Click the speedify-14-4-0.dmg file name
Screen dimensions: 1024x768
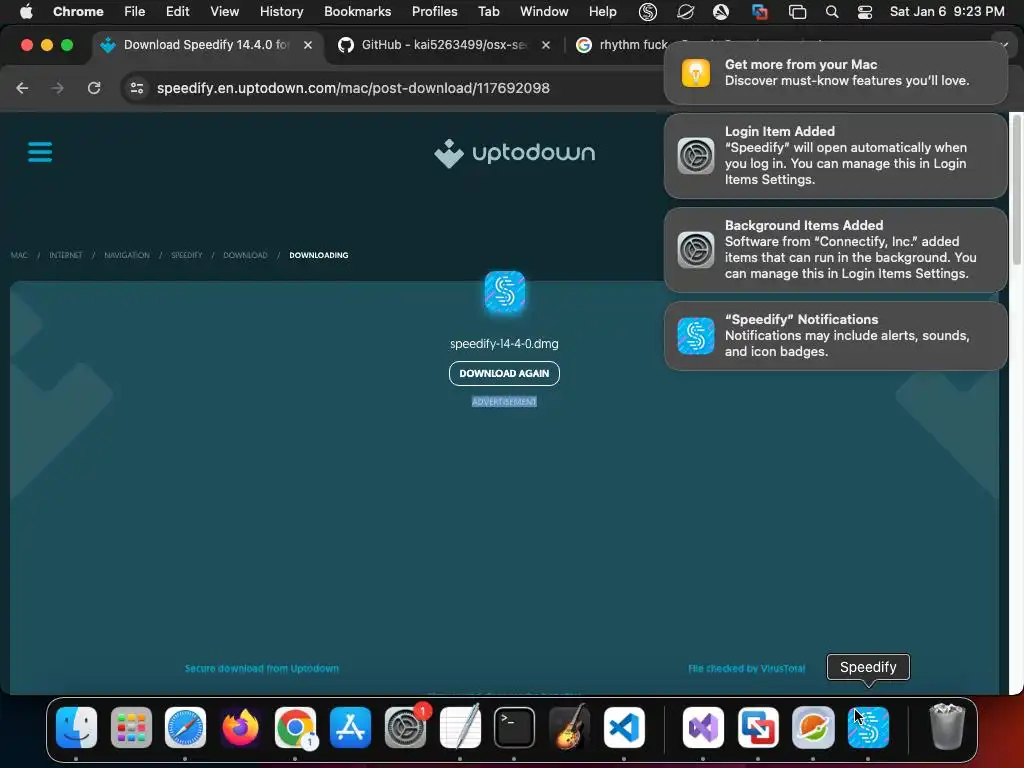pos(504,344)
